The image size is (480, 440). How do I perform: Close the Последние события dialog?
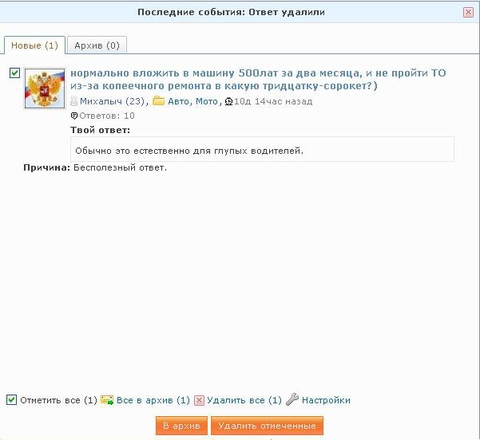coord(468,12)
